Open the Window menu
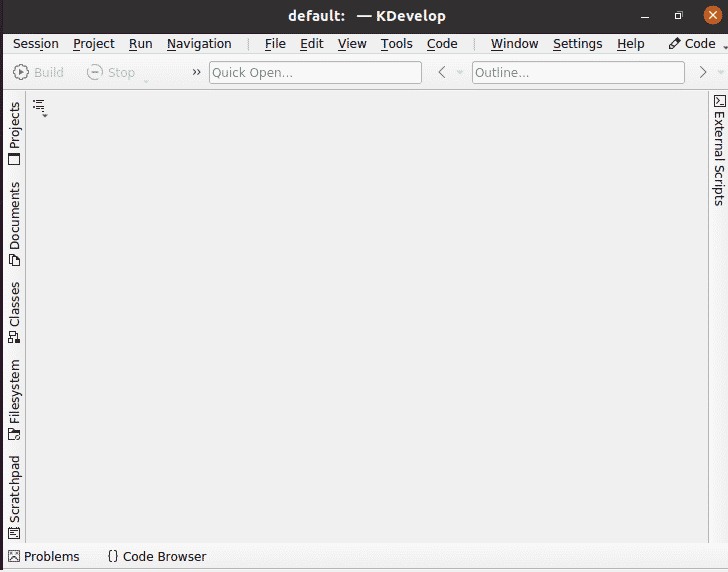The image size is (728, 572). [x=514, y=44]
